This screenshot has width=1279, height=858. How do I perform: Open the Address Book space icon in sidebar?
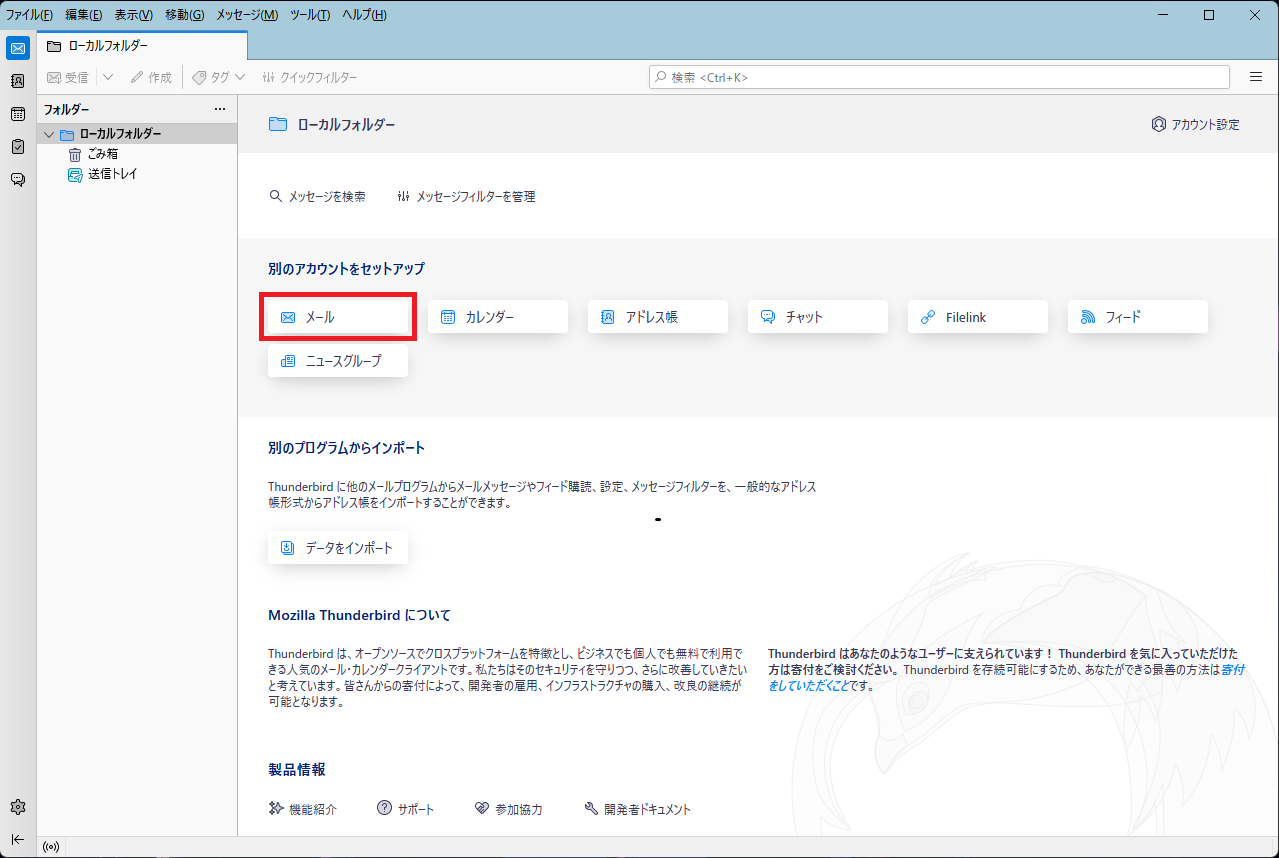pyautogui.click(x=17, y=81)
